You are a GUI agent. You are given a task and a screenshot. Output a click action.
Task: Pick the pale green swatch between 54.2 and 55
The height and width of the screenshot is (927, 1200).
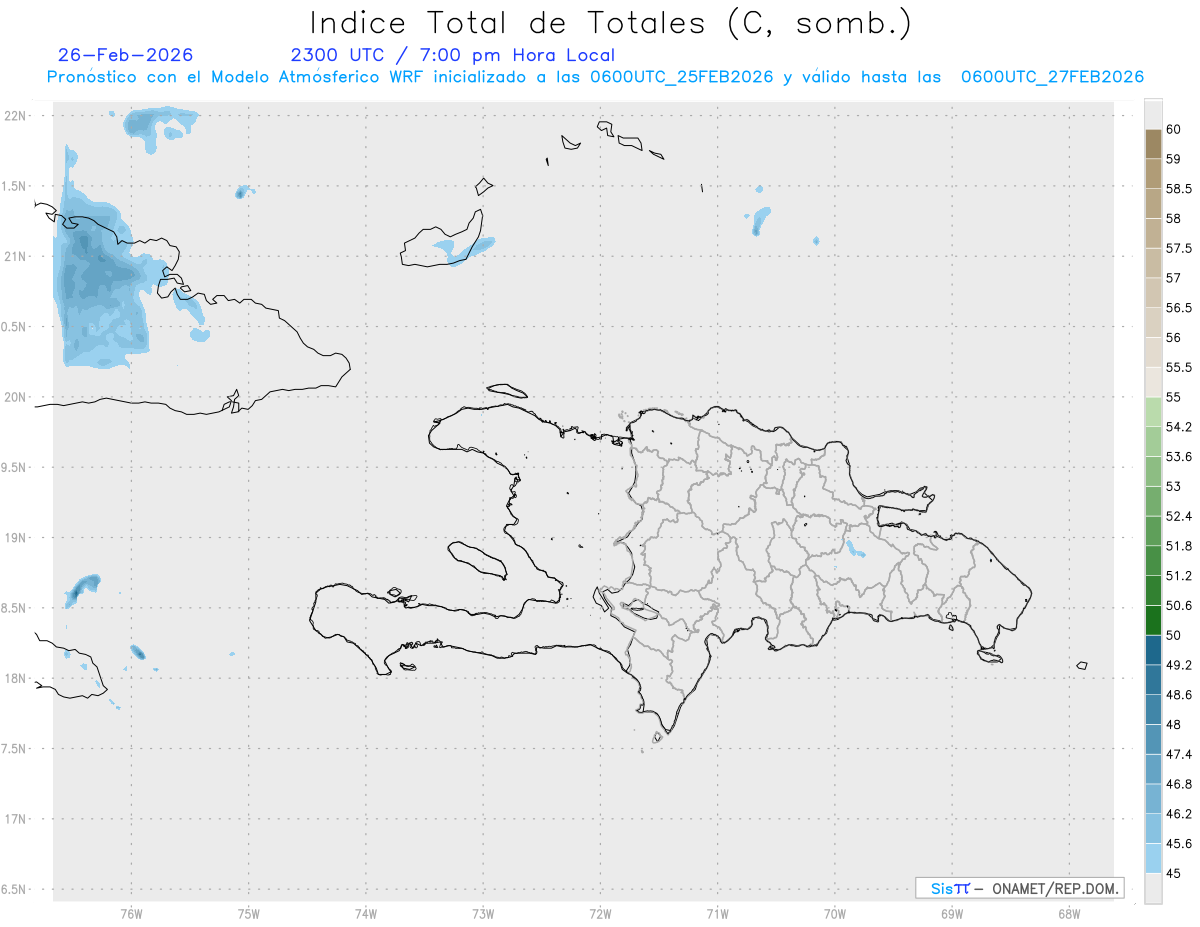click(x=1153, y=412)
